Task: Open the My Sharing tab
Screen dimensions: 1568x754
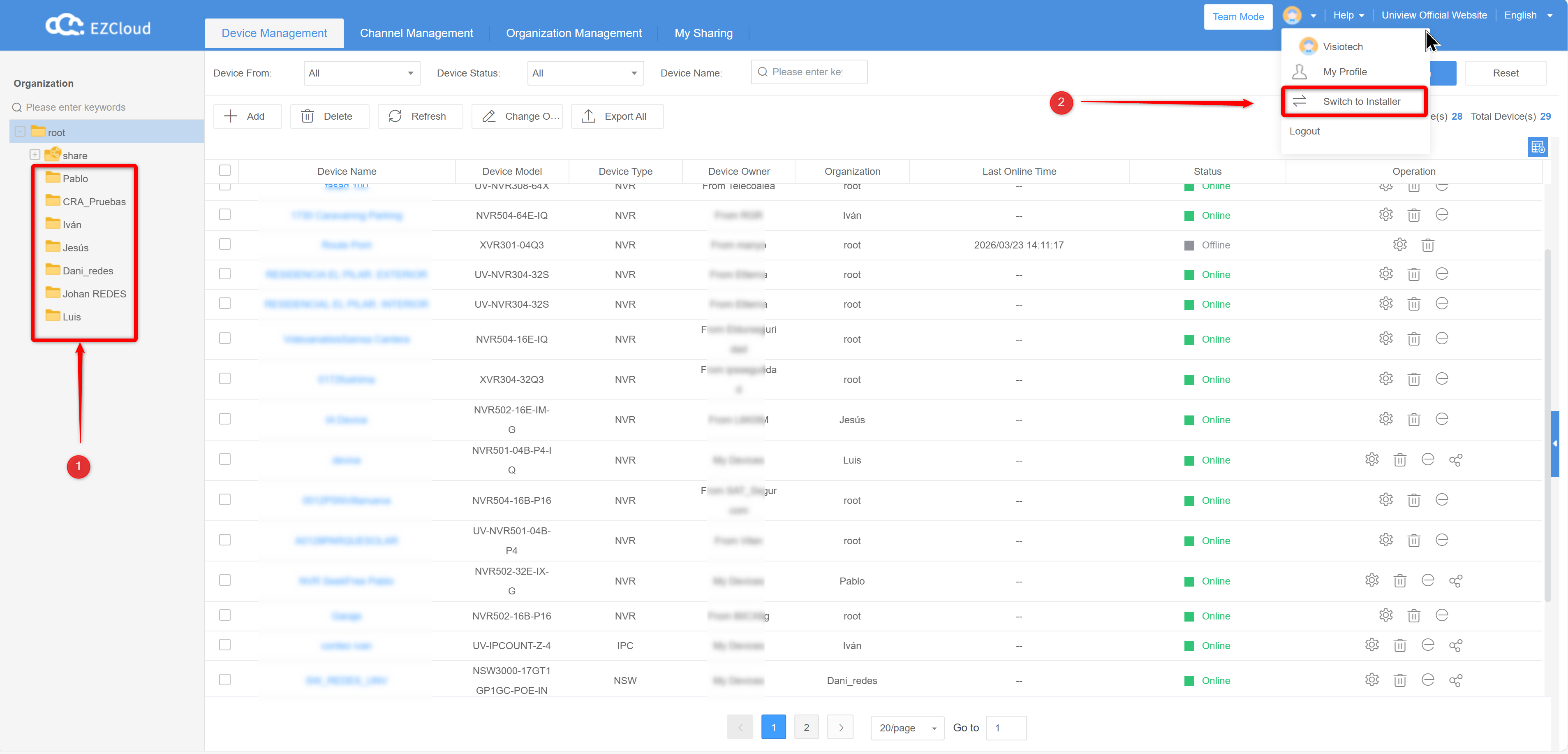Action: [x=703, y=33]
